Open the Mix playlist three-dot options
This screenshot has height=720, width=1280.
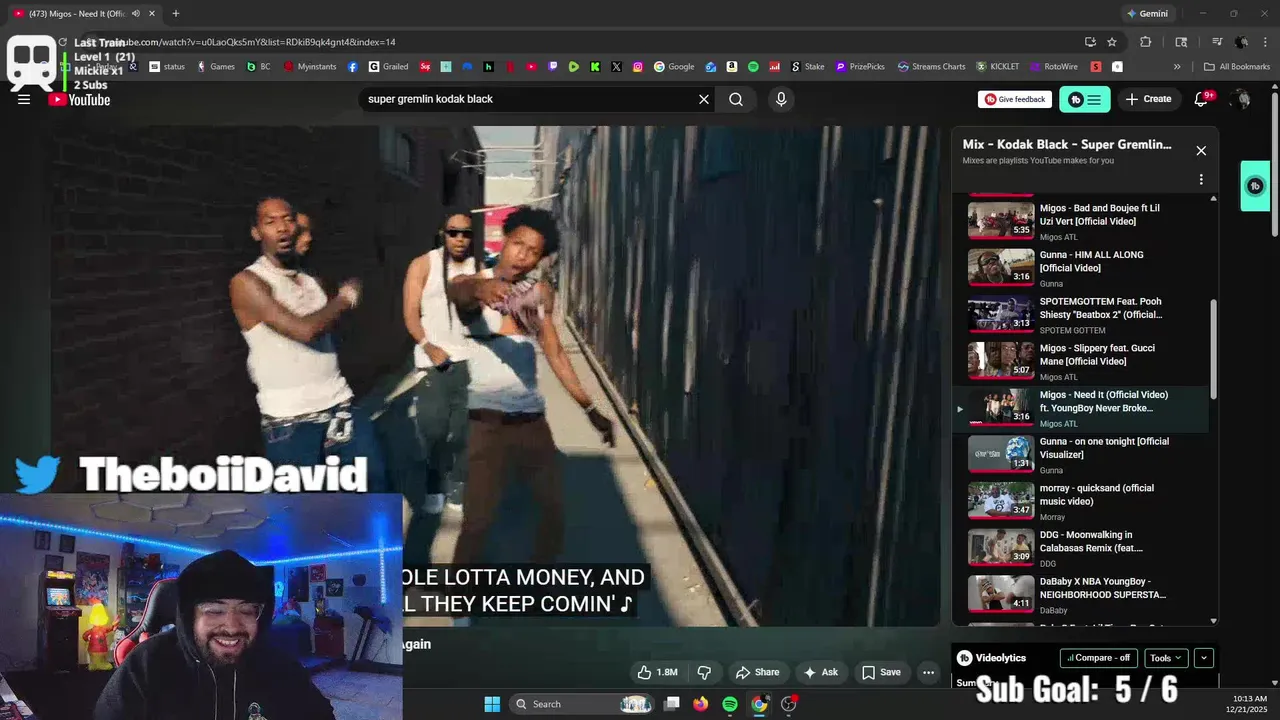coord(1201,180)
